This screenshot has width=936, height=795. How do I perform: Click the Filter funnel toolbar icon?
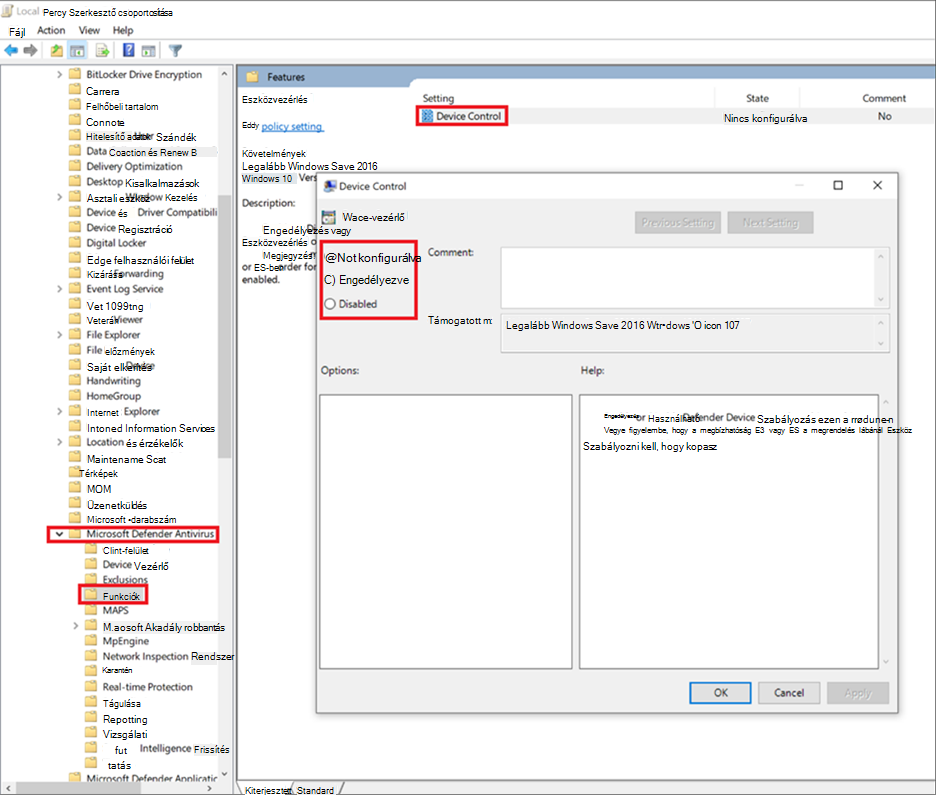[175, 51]
